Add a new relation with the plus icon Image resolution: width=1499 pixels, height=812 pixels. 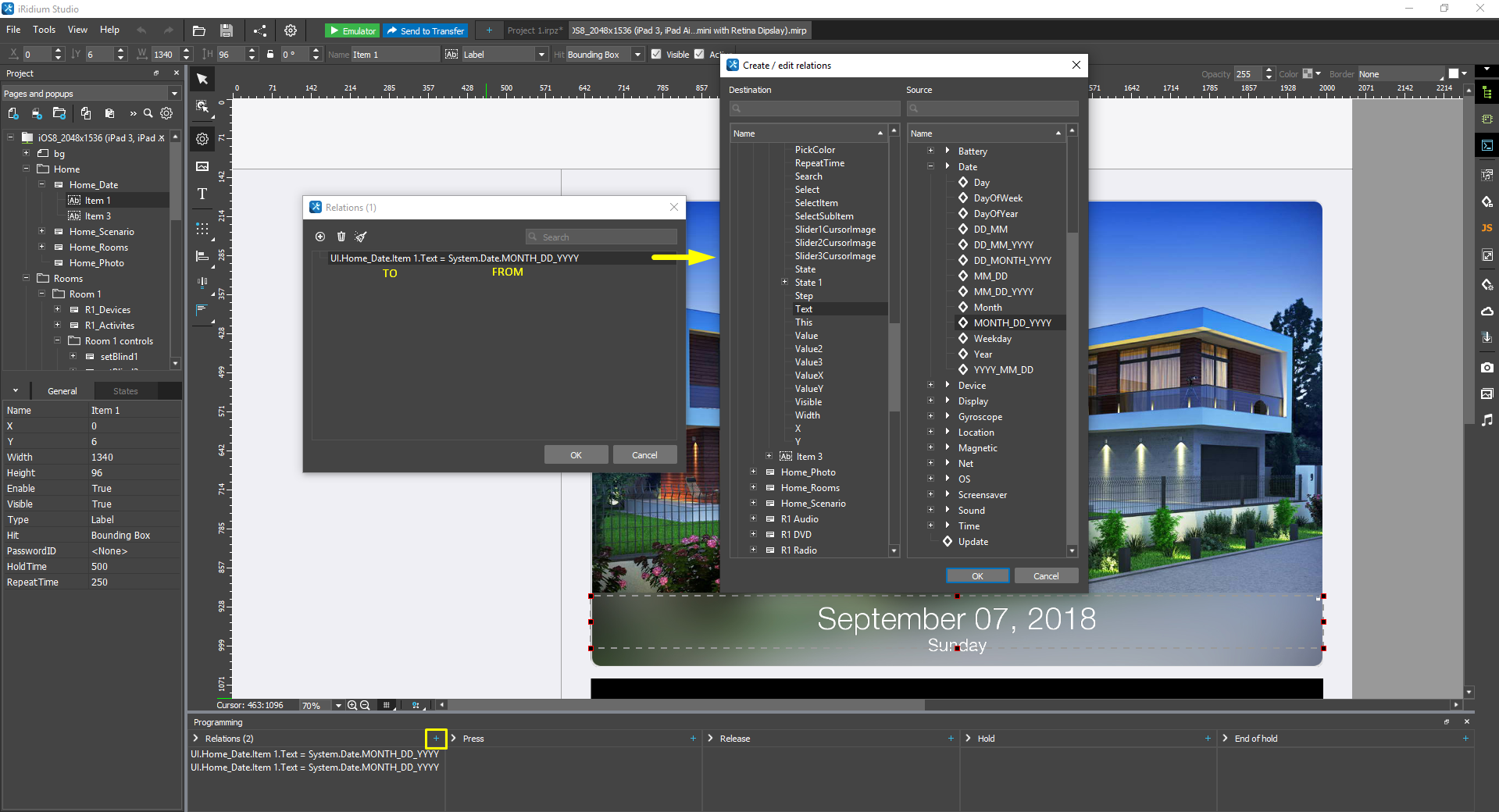pyautogui.click(x=436, y=739)
